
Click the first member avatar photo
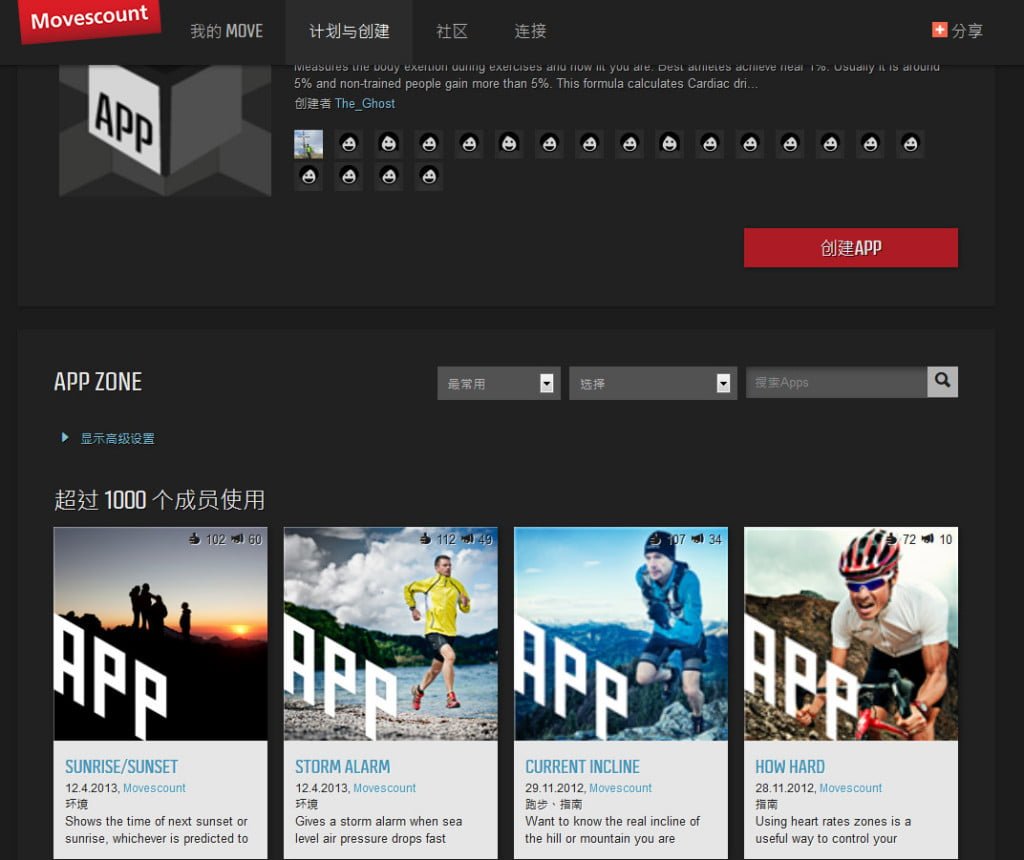click(x=308, y=144)
